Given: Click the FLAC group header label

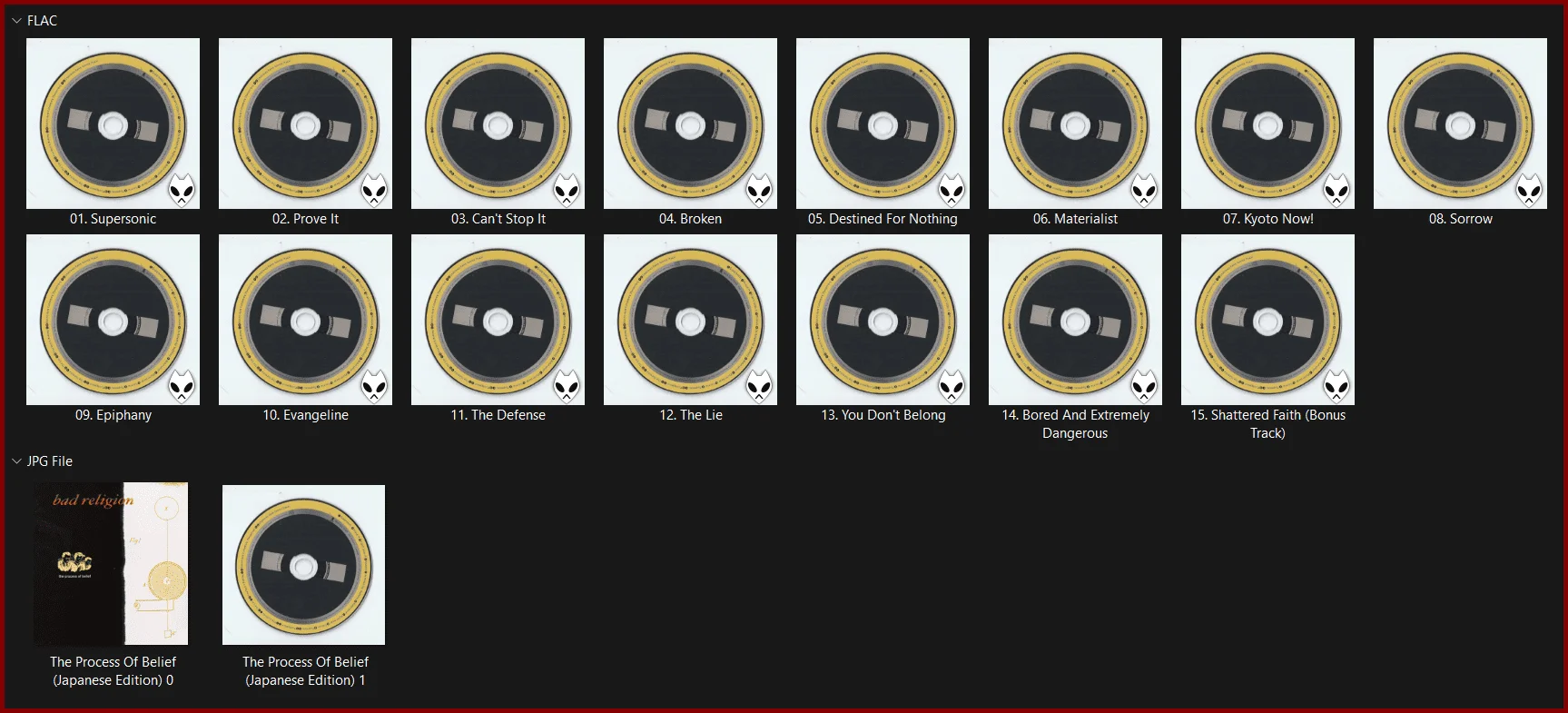Looking at the screenshot, I should 42,21.
